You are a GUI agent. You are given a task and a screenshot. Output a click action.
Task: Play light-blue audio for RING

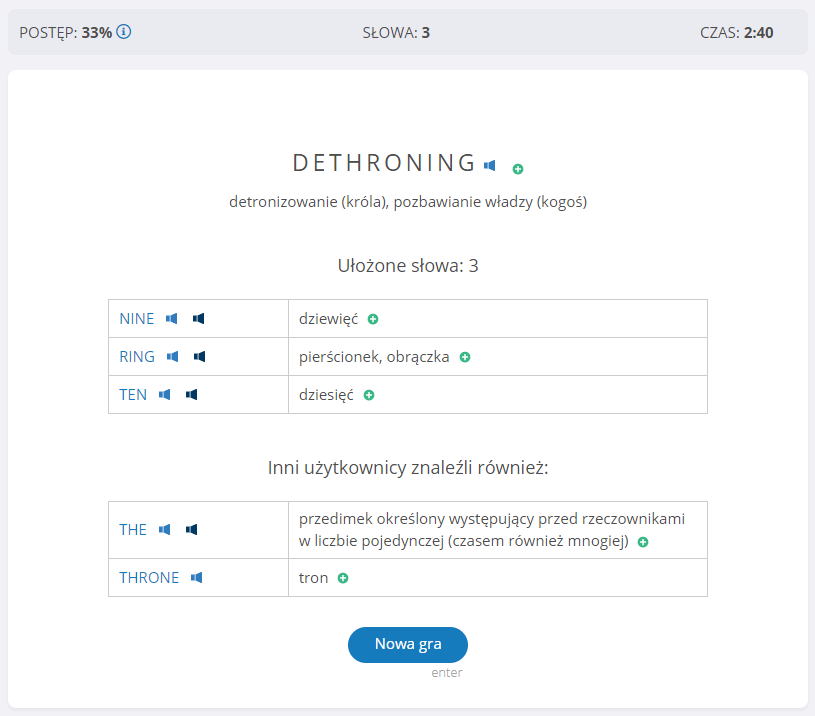(x=173, y=356)
